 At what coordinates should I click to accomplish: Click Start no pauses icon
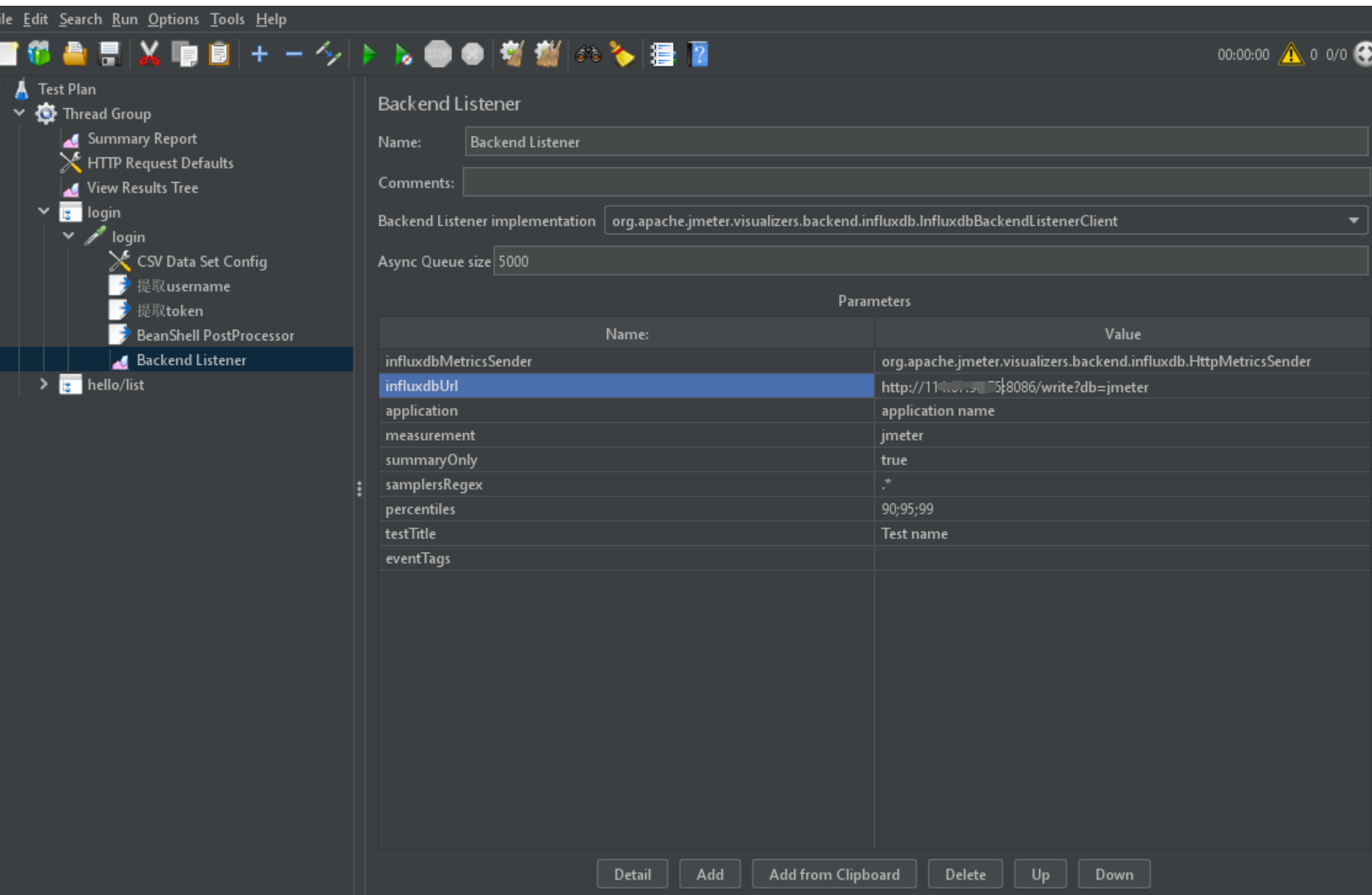[403, 54]
